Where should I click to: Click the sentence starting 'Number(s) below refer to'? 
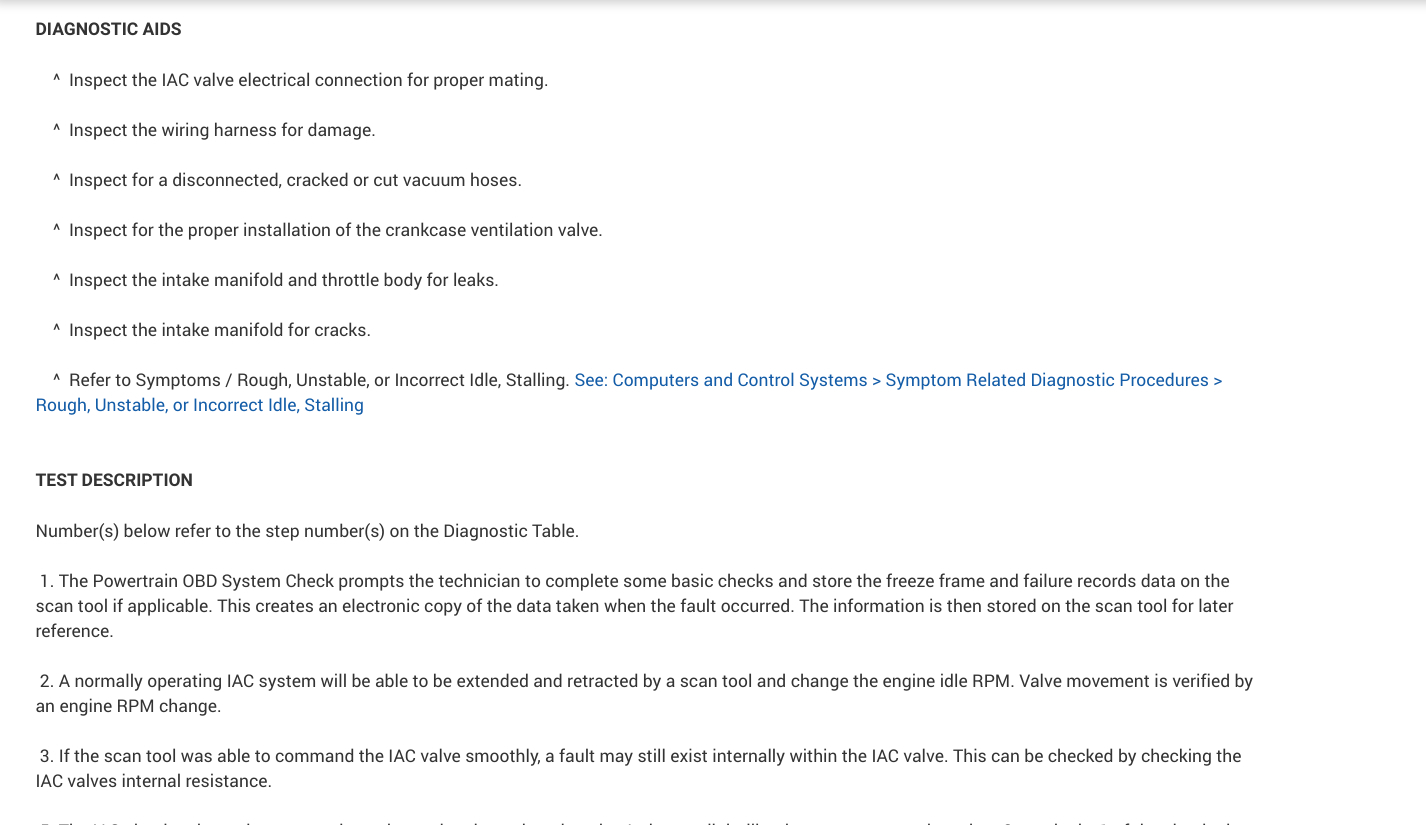307,531
